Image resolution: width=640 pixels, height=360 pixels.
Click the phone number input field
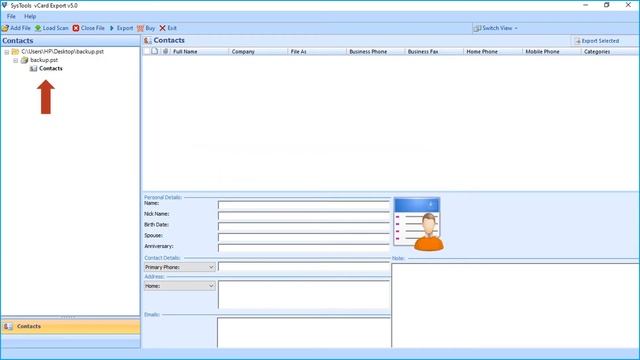(304, 267)
